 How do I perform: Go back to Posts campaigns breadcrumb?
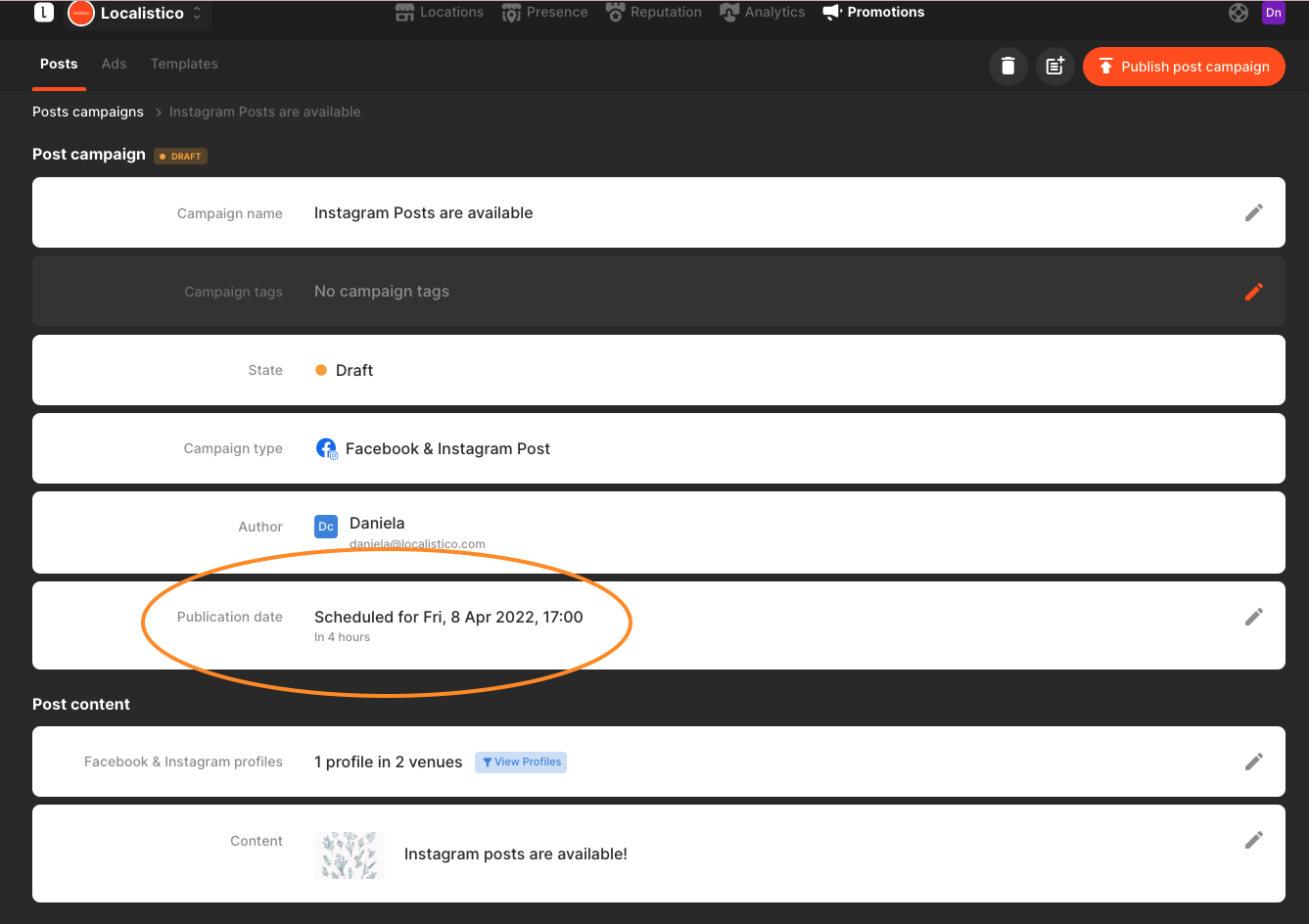[88, 112]
